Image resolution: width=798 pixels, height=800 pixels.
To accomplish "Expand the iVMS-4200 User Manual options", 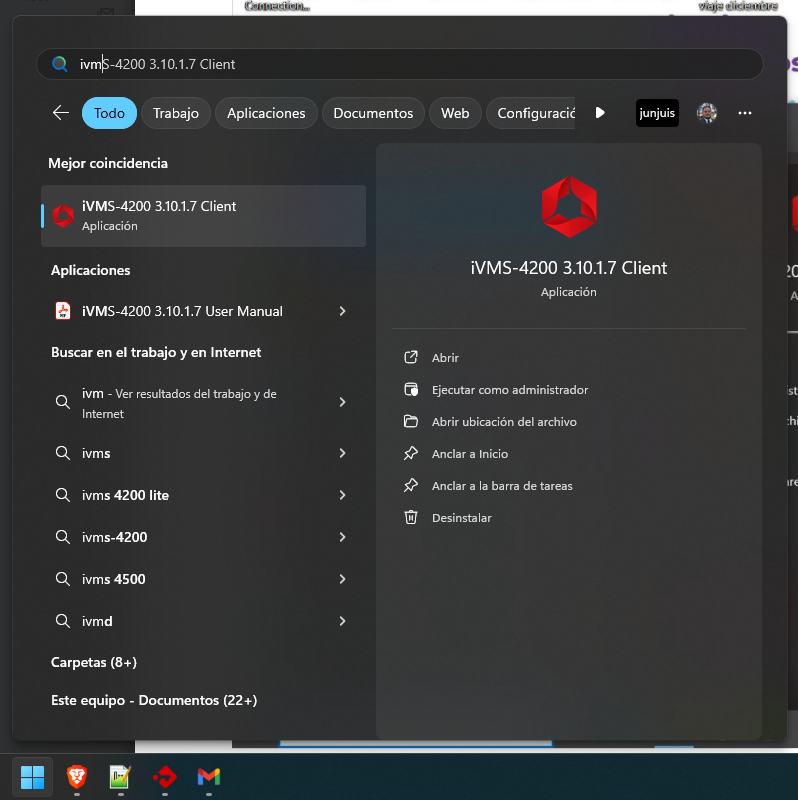I will click(x=342, y=311).
